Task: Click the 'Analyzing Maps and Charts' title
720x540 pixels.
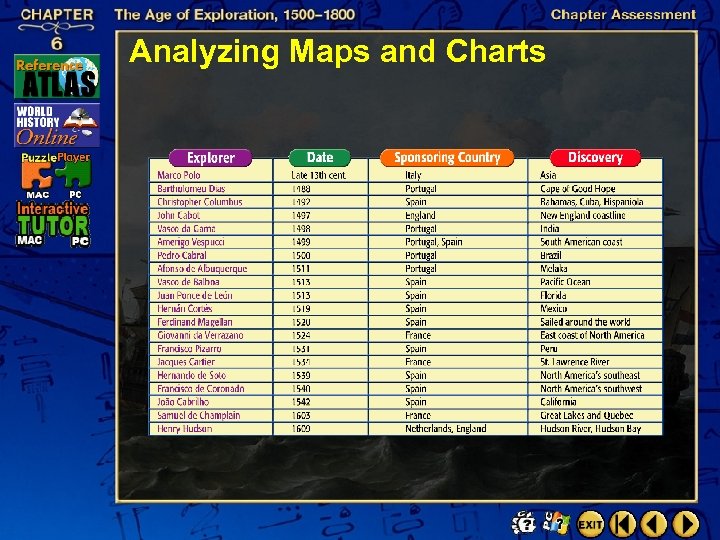Action: tap(337, 51)
